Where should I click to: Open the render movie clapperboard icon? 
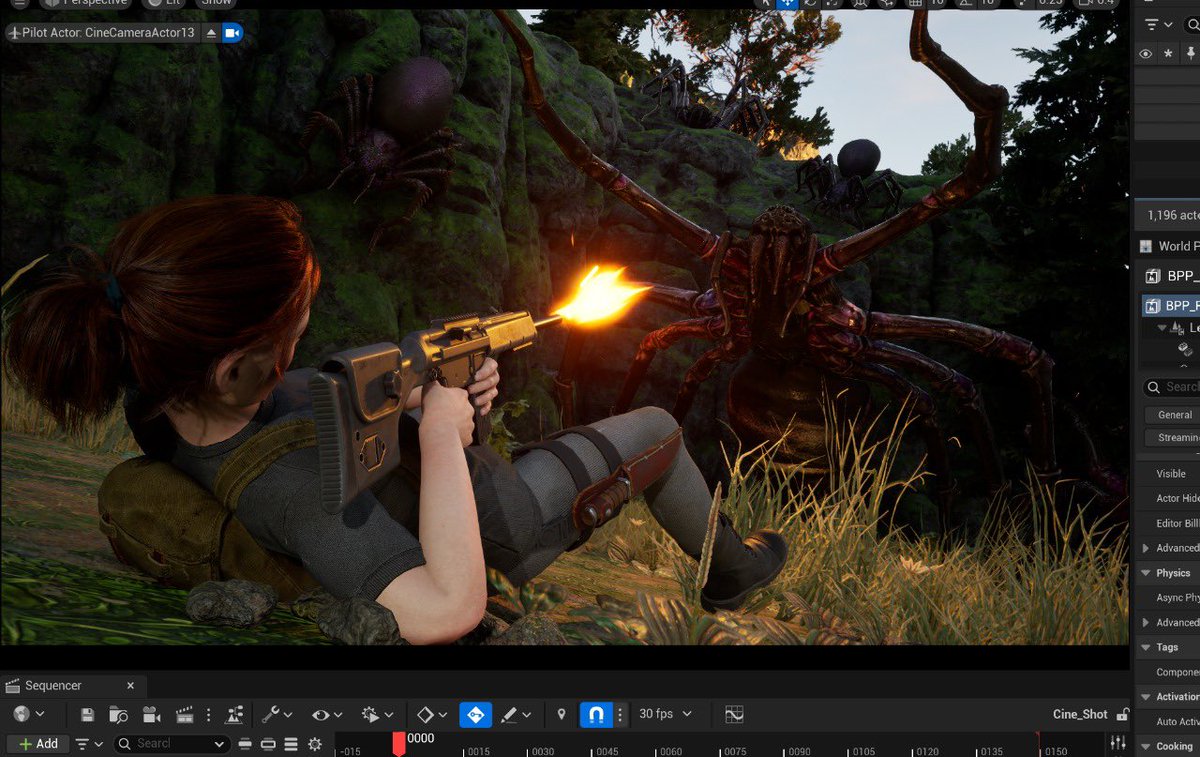pyautogui.click(x=184, y=715)
